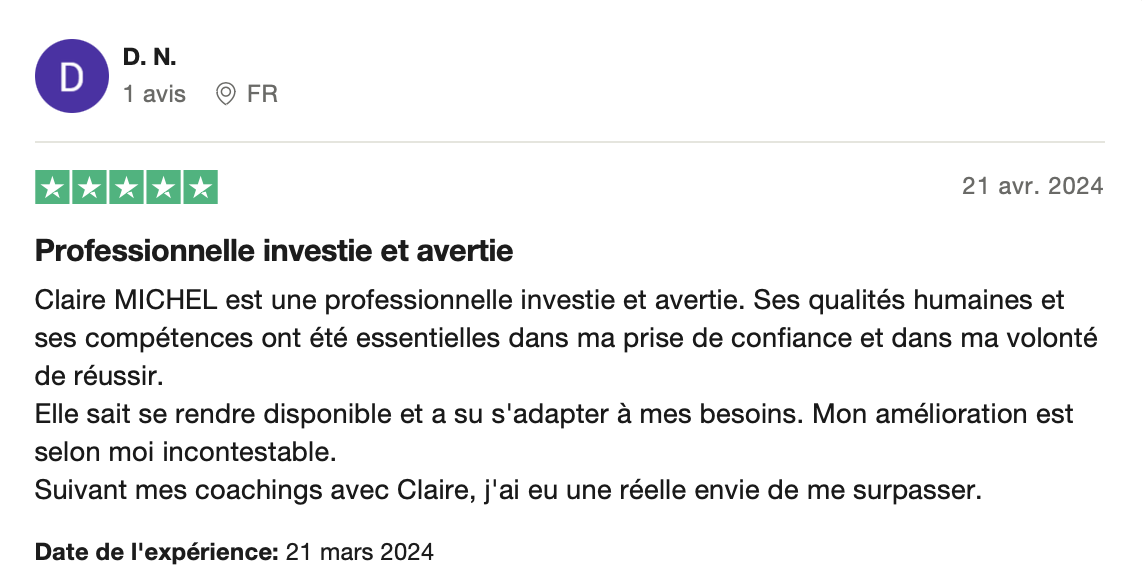This screenshot has width=1142, height=588.
Task: Open reviewer profile "D. N."
Action: tap(150, 58)
